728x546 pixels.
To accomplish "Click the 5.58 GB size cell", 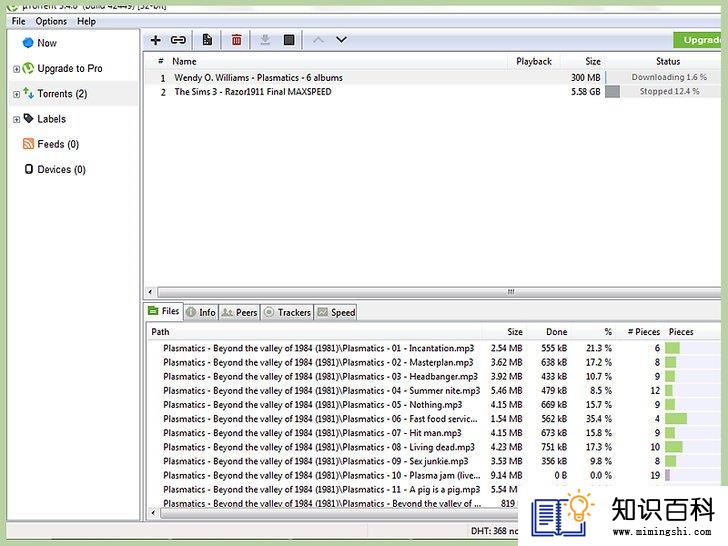I will pyautogui.click(x=585, y=92).
